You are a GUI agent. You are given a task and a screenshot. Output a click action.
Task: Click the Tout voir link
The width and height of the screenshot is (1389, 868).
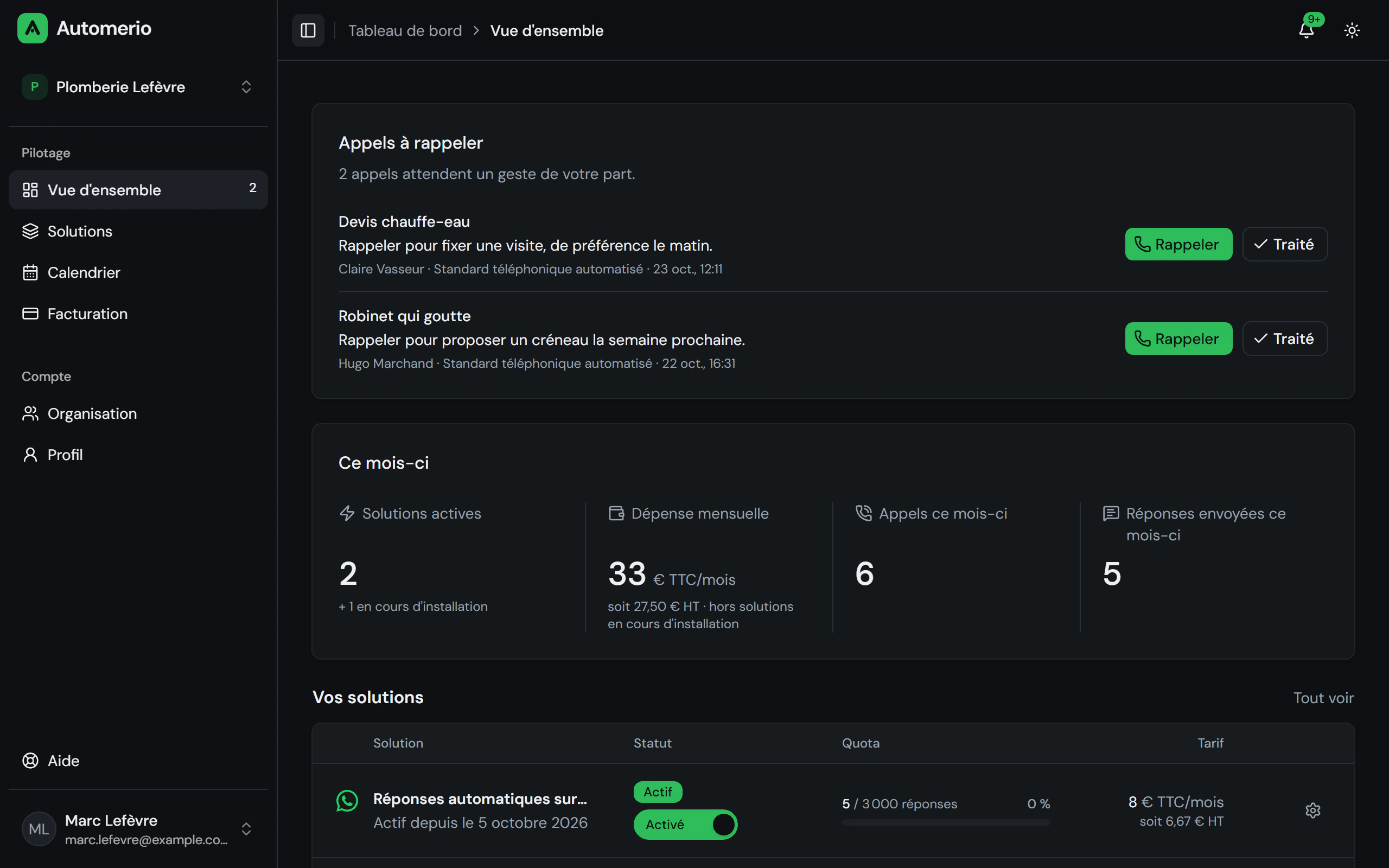point(1323,698)
